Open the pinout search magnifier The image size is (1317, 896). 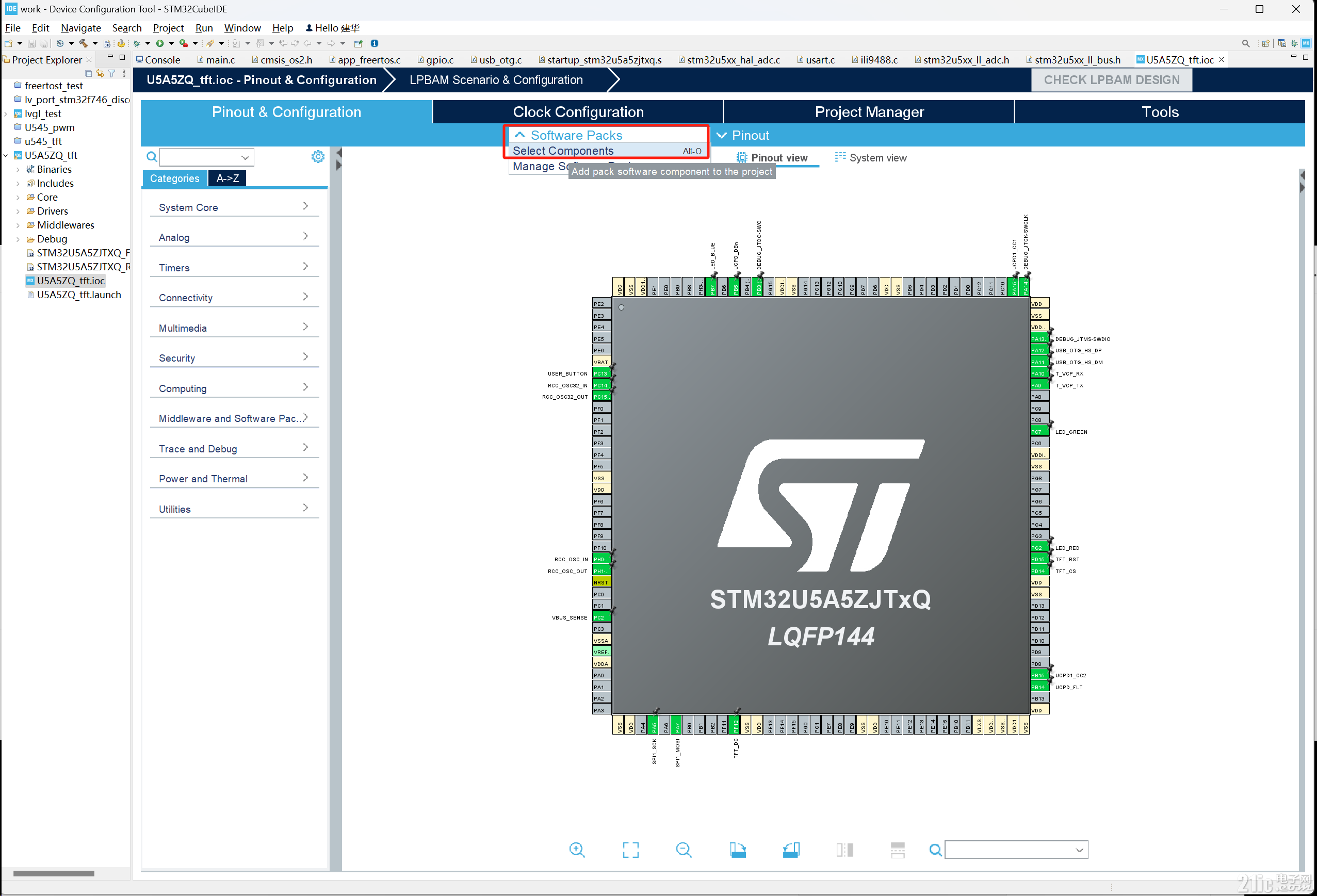tap(935, 850)
